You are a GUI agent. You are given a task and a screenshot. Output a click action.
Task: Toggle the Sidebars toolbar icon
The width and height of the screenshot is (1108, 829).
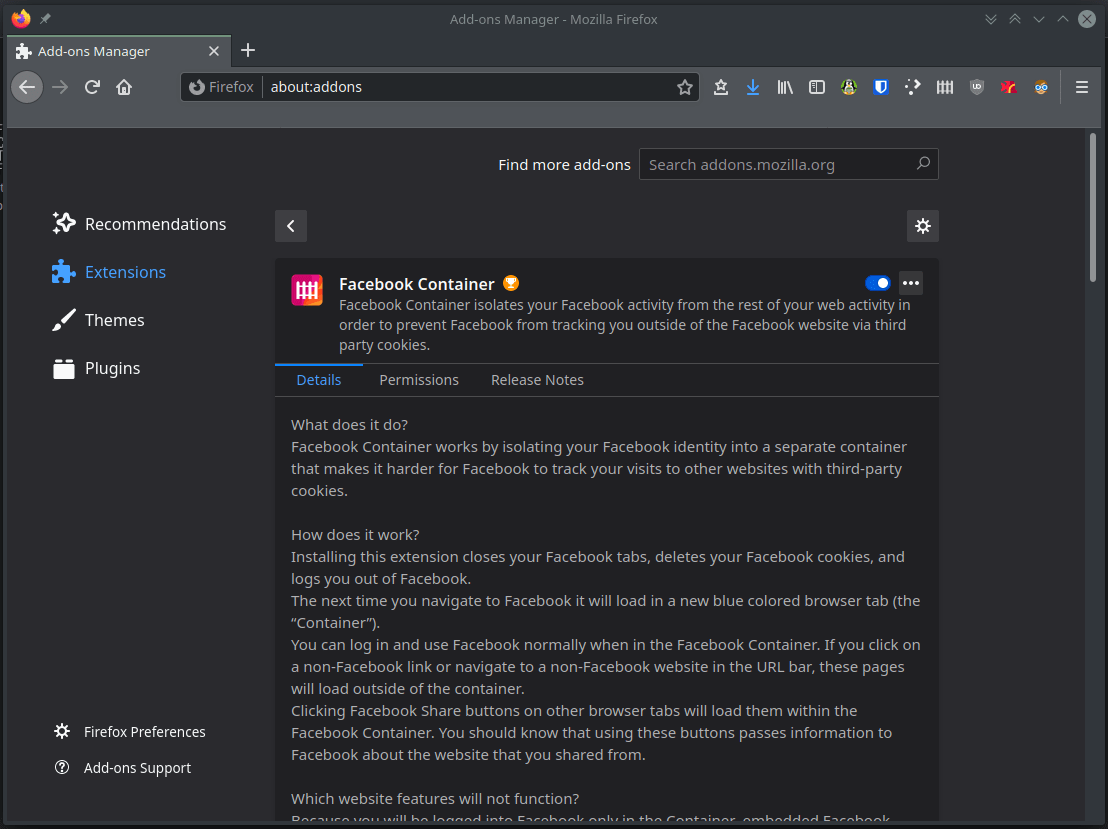817,88
